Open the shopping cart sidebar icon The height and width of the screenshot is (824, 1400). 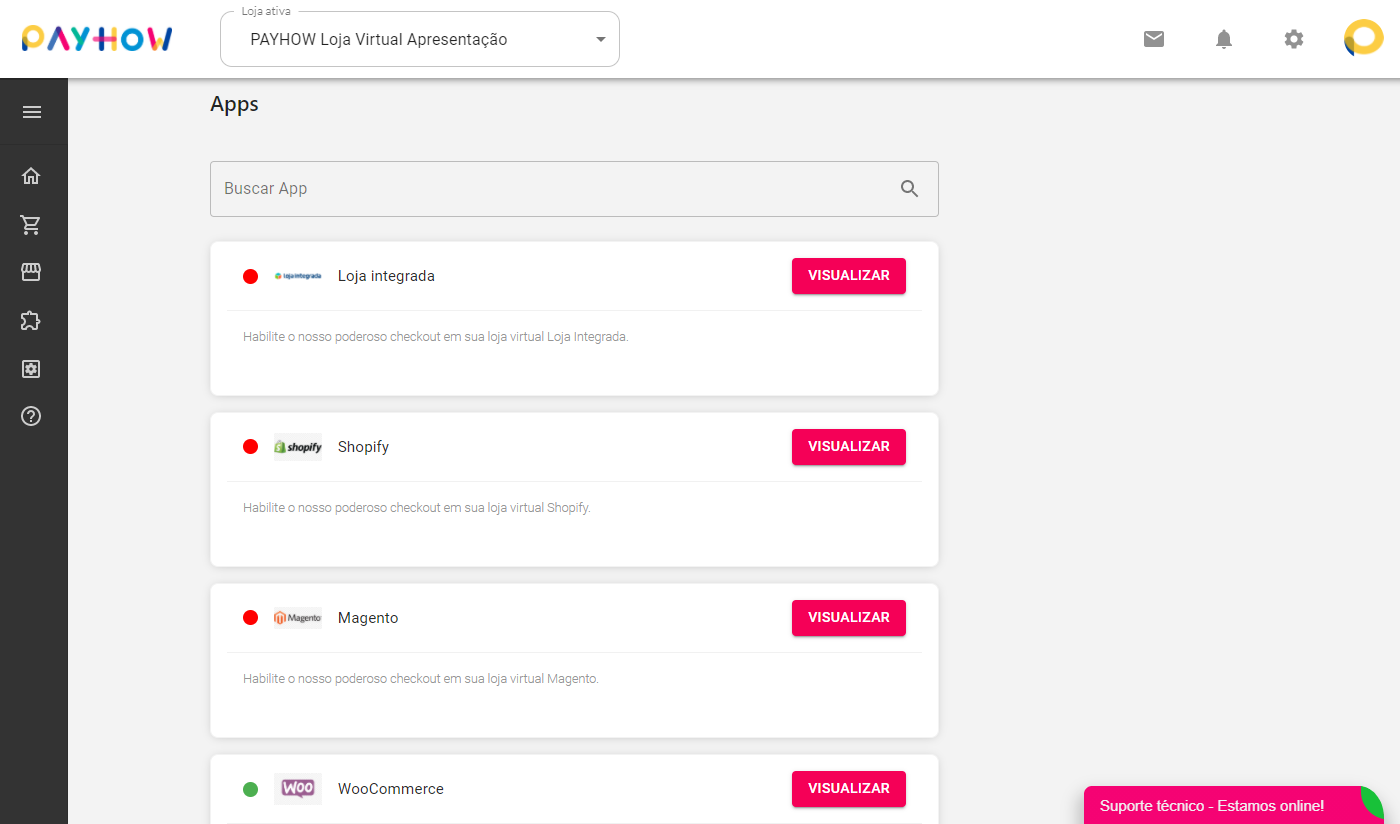31,224
